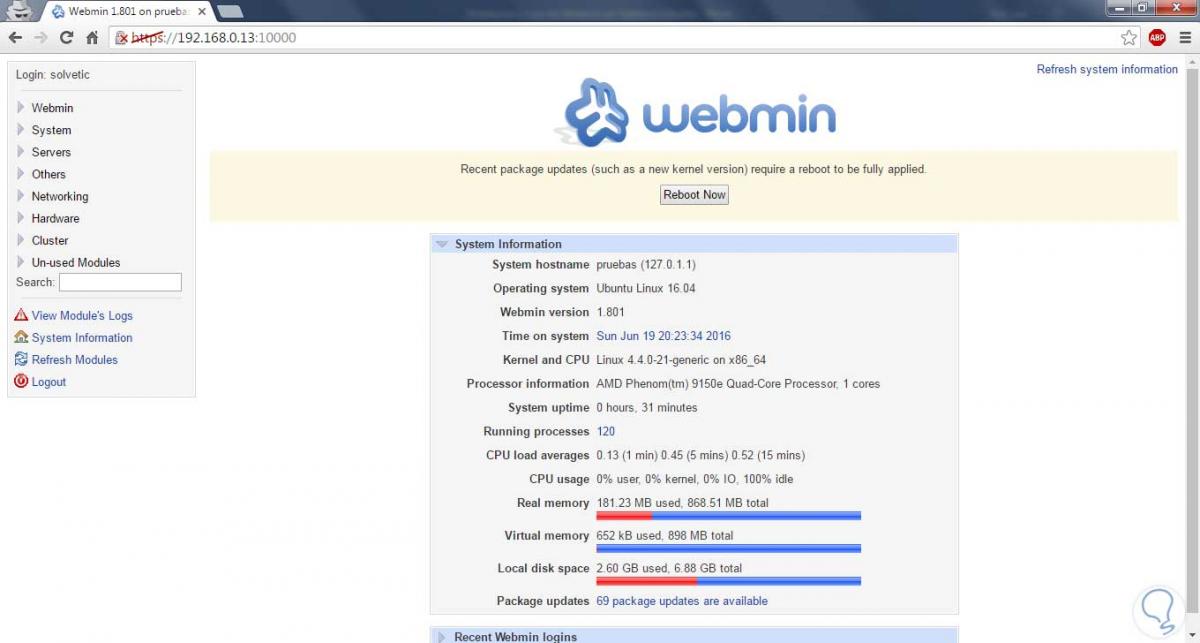Click the recent package updates reboot notice

pyautogui.click(x=693, y=169)
